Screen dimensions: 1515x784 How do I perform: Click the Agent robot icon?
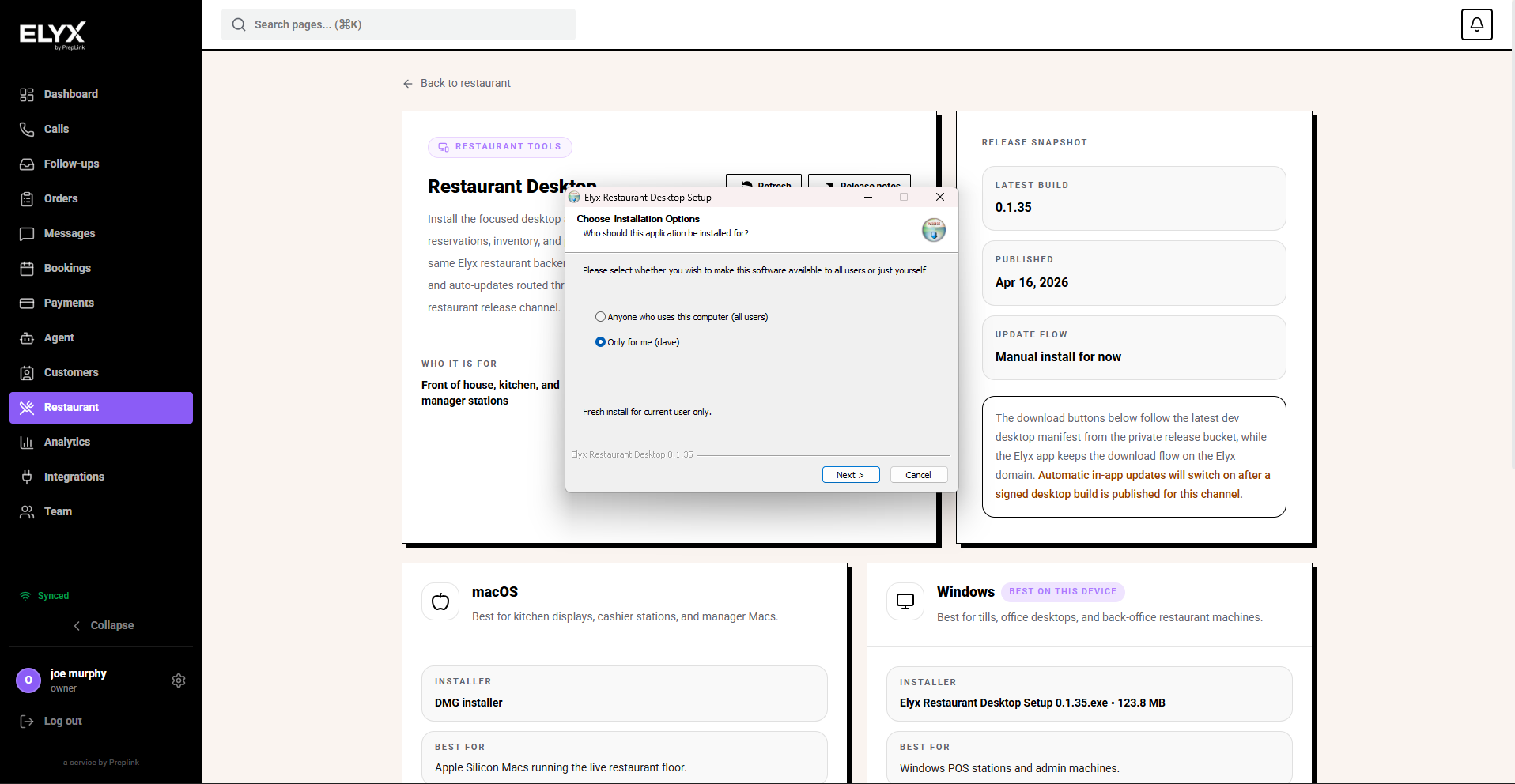(27, 338)
